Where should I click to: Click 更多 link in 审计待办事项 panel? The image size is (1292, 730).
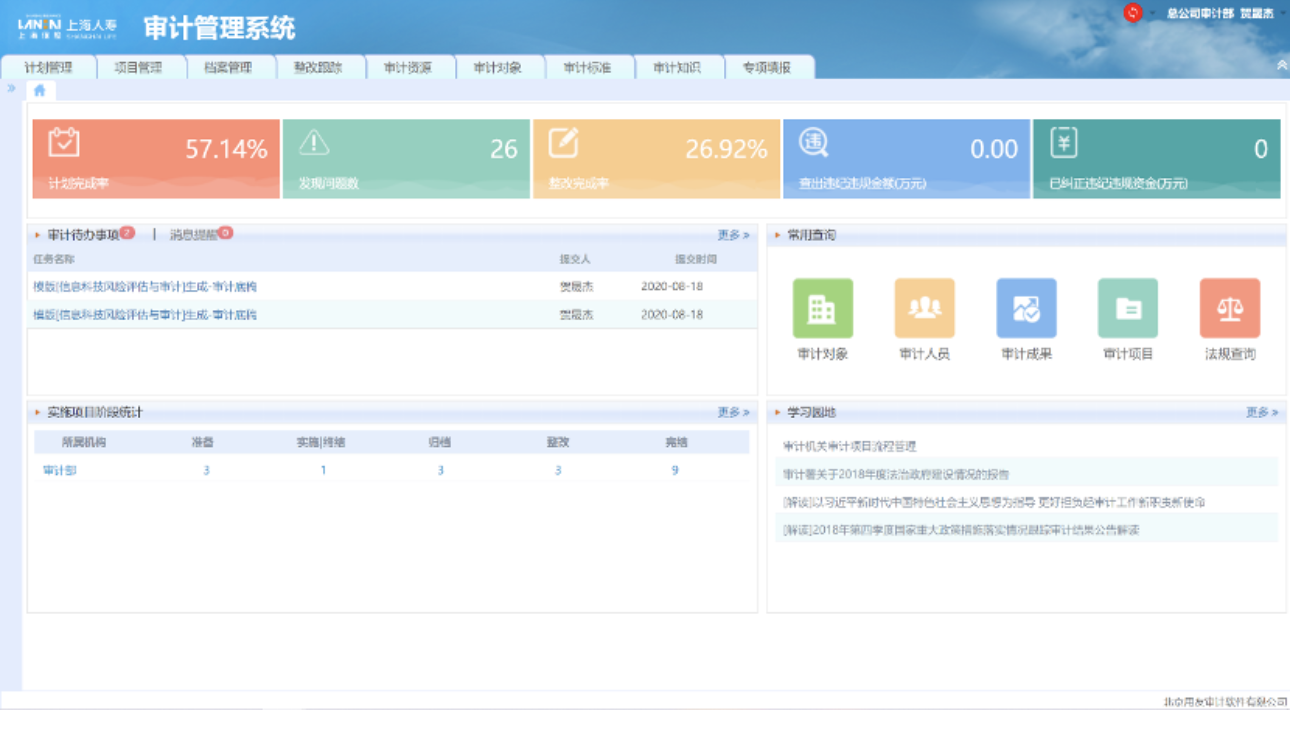pyautogui.click(x=732, y=235)
